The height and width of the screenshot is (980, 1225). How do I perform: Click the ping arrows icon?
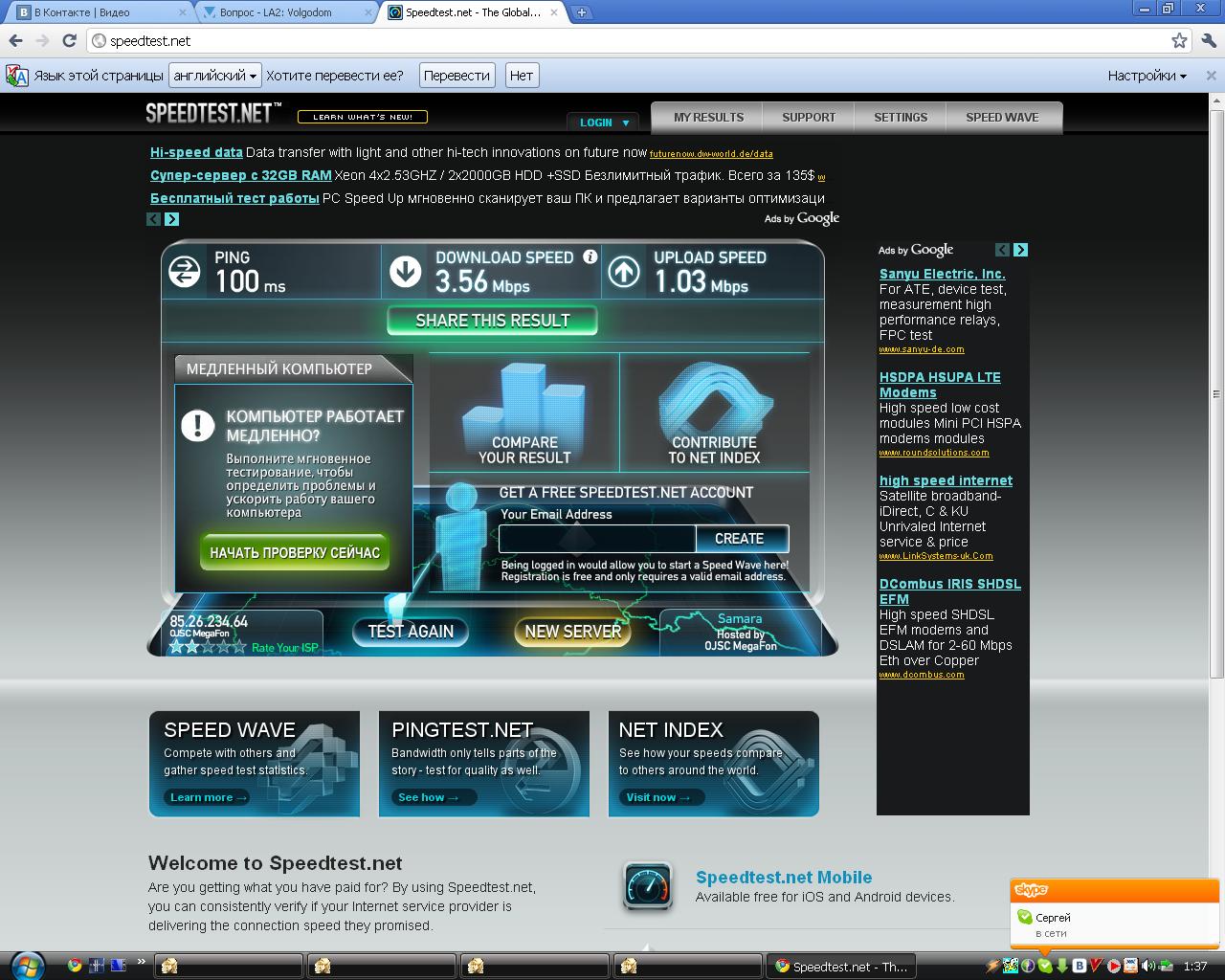pyautogui.click(x=185, y=272)
